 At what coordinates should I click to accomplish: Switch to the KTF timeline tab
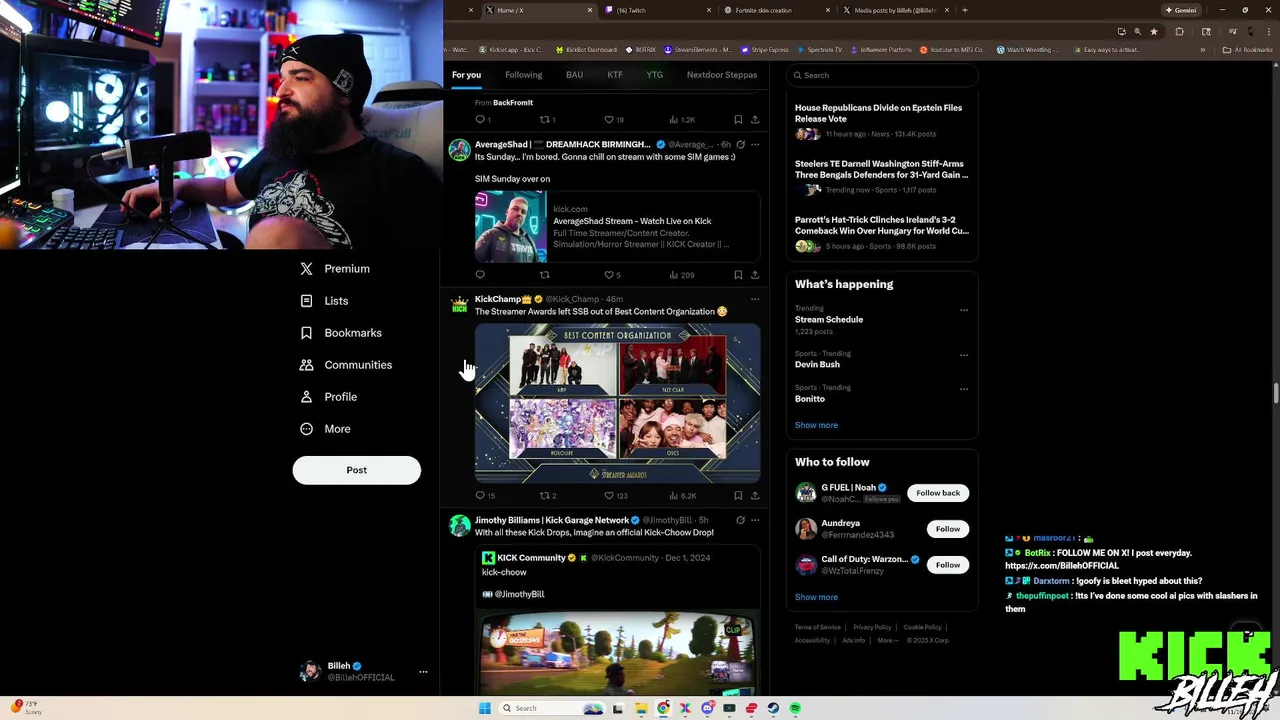point(615,75)
